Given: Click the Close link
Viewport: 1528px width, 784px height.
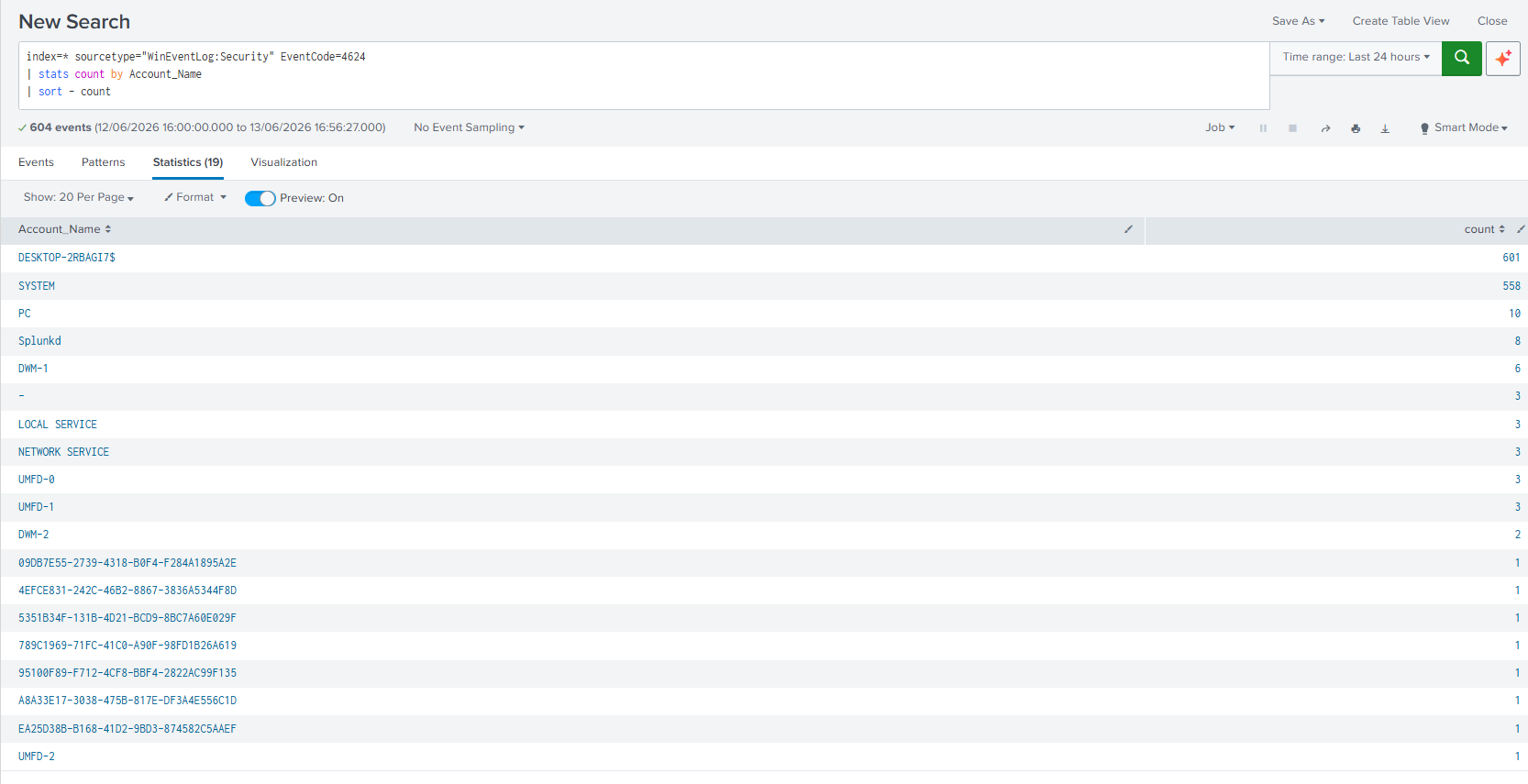Looking at the screenshot, I should (x=1492, y=21).
